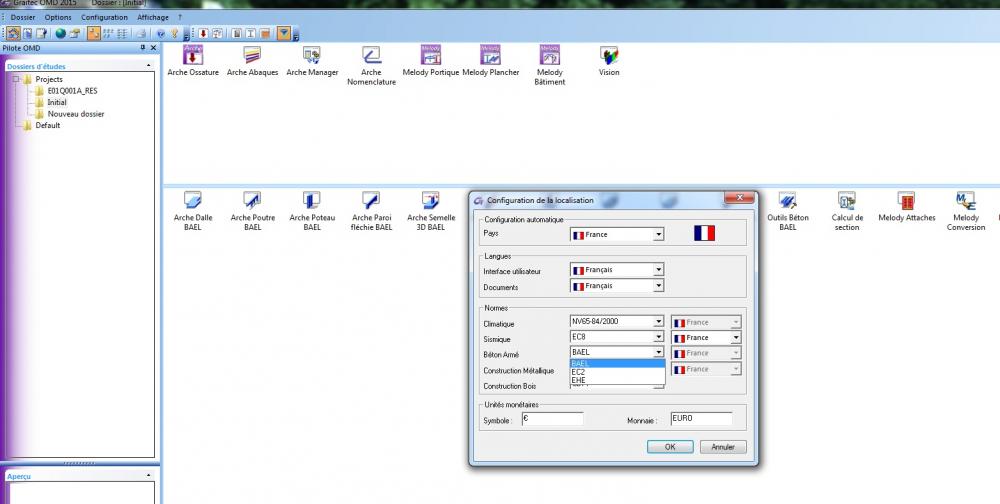Collapse the Dossiers d'études section
The width and height of the screenshot is (1000, 504).
[x=149, y=65]
